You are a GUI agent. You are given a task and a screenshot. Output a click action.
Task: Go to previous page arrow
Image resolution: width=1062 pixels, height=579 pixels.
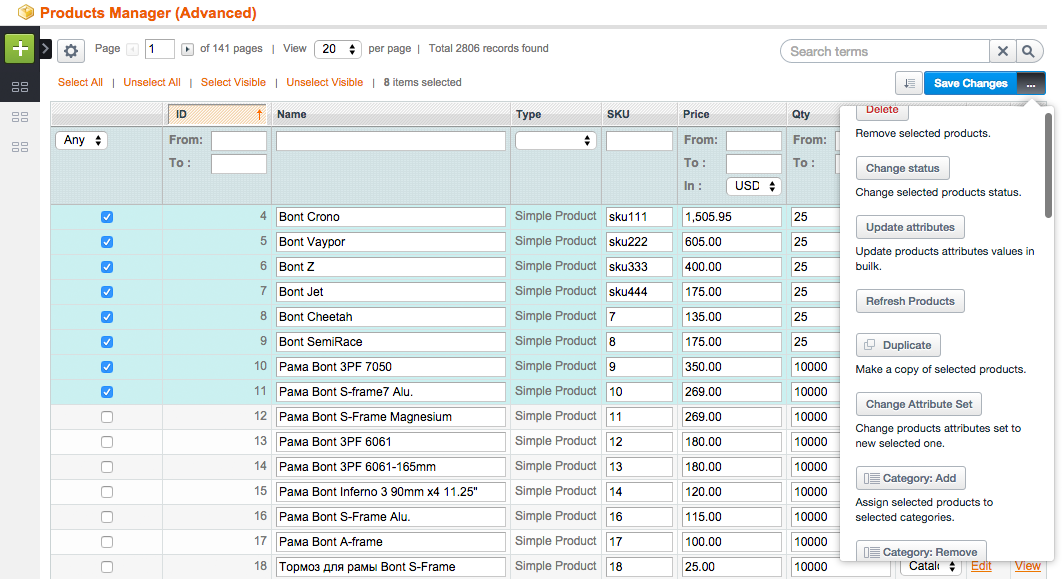click(133, 49)
